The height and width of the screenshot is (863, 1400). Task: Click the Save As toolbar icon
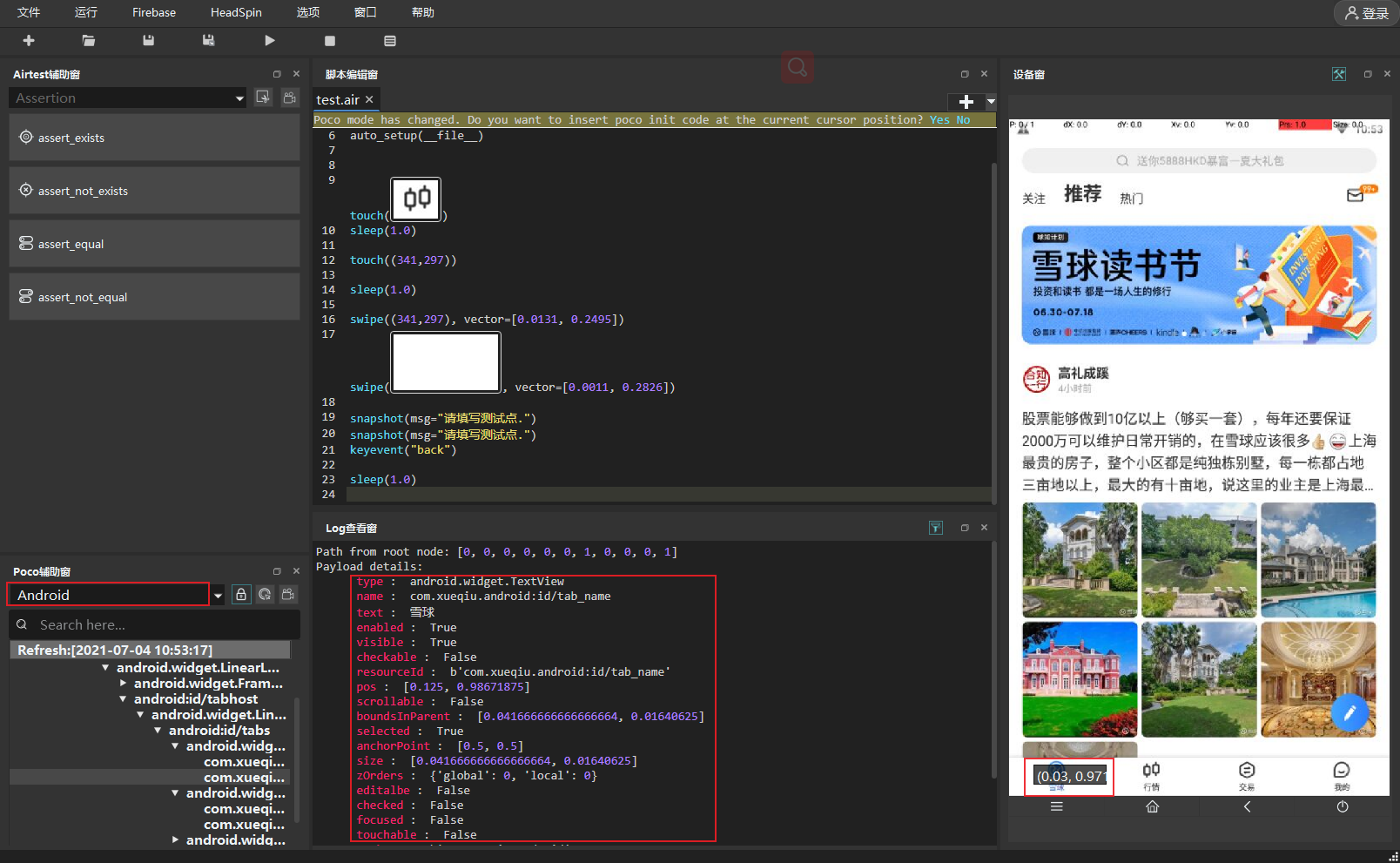pyautogui.click(x=209, y=41)
